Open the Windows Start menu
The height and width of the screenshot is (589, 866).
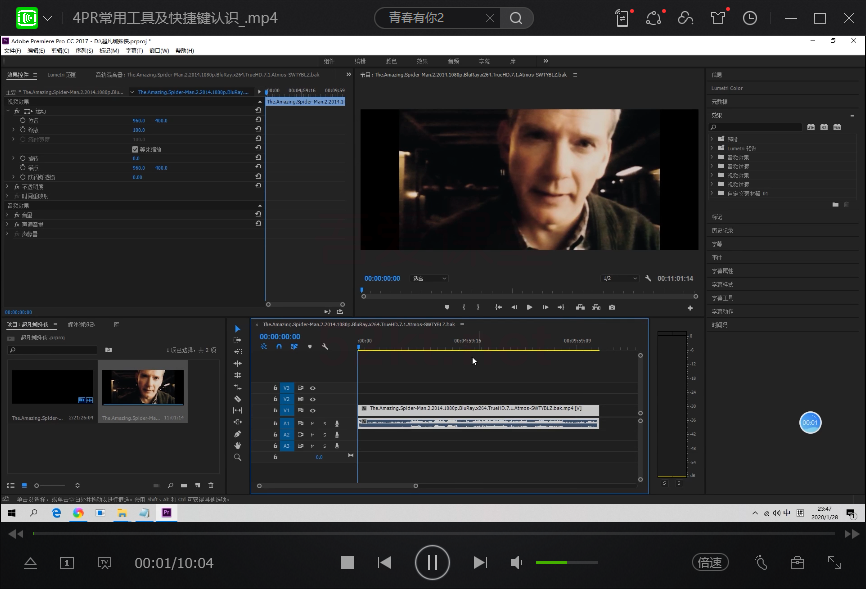(12, 513)
